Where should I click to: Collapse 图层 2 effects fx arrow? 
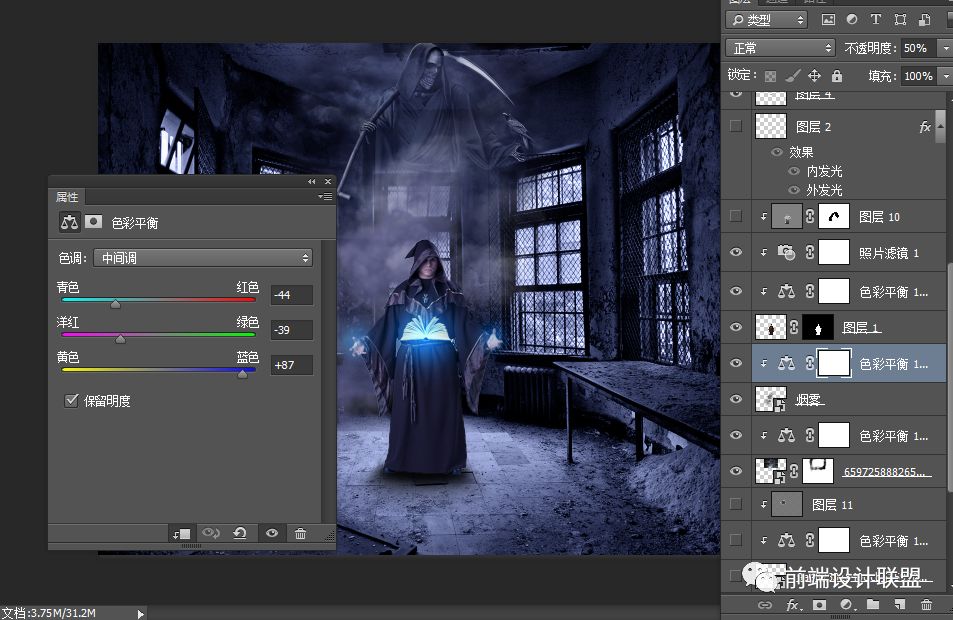click(941, 126)
